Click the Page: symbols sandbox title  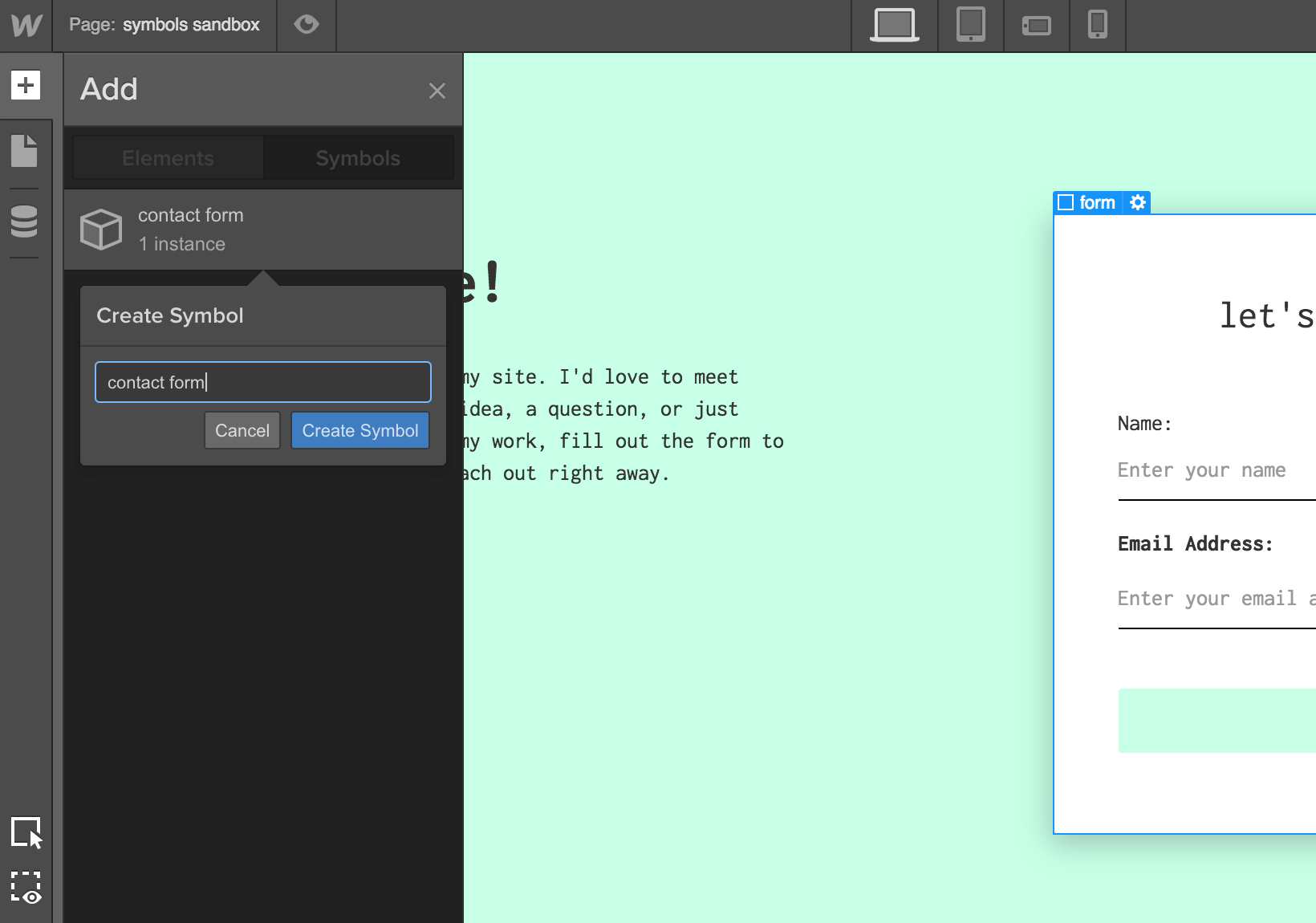click(x=164, y=25)
